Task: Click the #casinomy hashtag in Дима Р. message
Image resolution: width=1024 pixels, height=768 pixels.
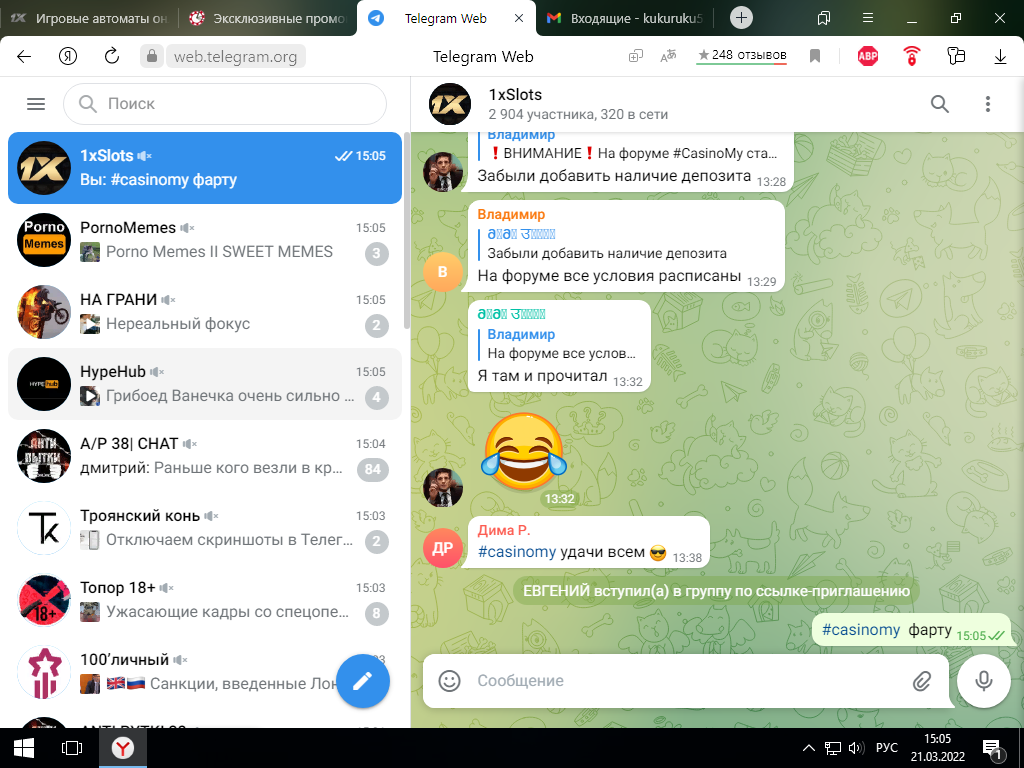Action: click(516, 552)
